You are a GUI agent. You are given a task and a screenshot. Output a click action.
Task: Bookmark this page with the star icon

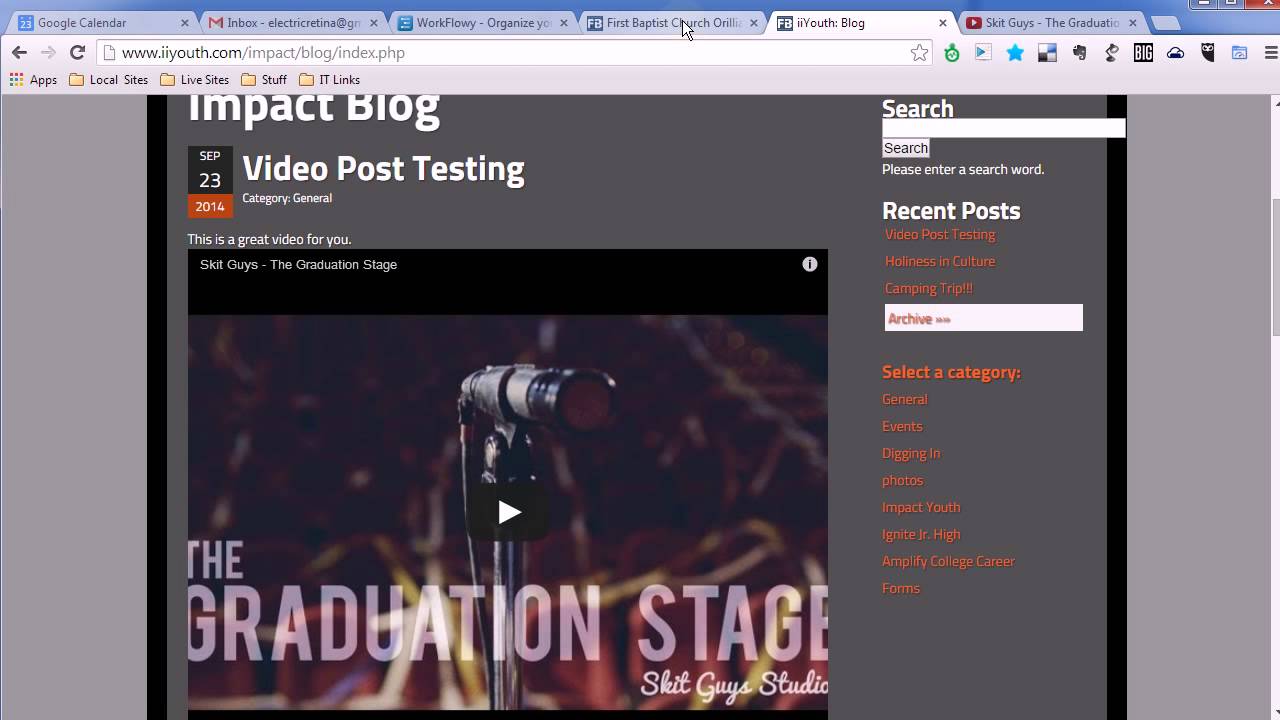pos(919,53)
